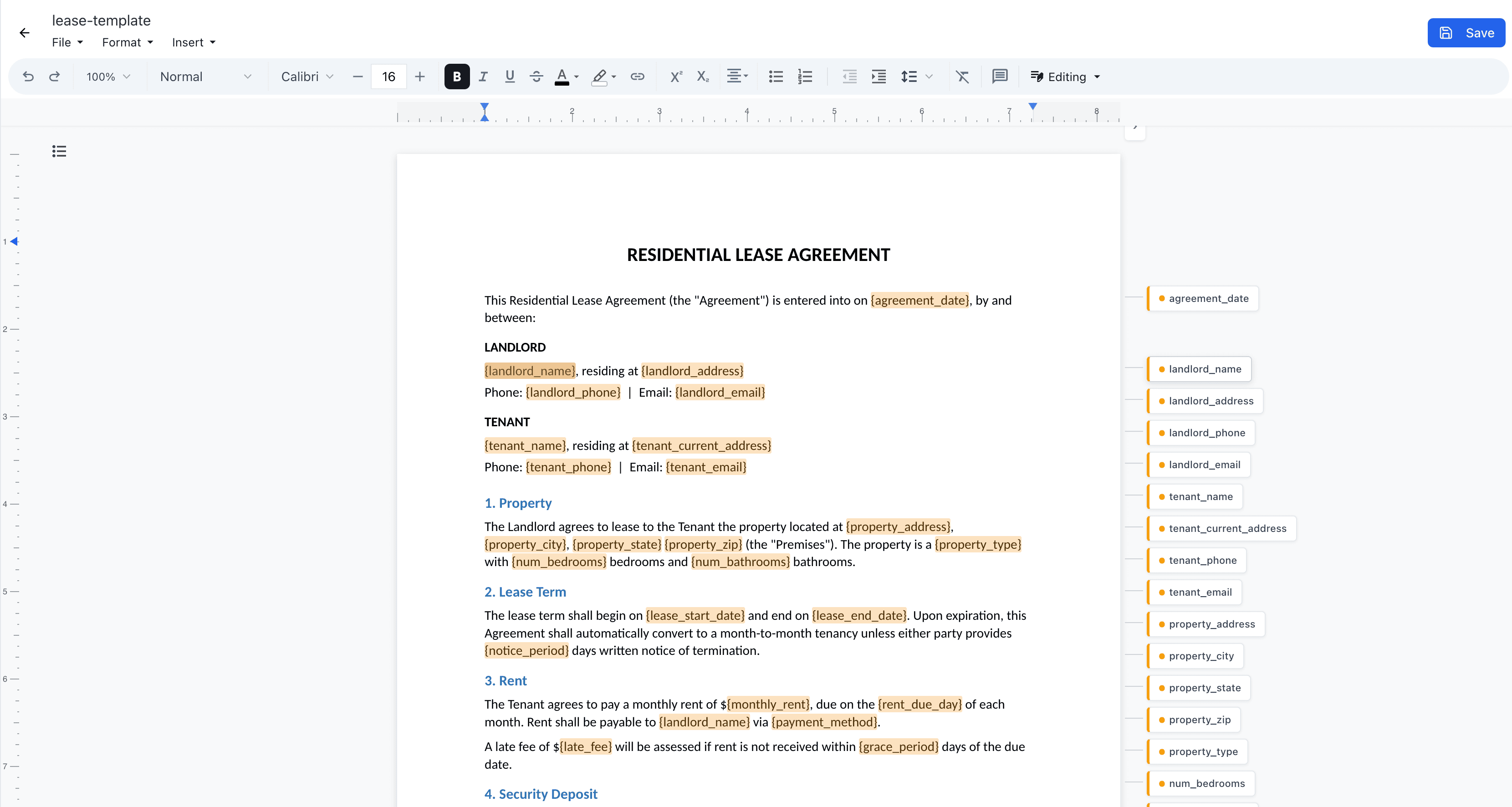The image size is (1512, 807).
Task: Toggle a numbered list
Action: point(805,77)
